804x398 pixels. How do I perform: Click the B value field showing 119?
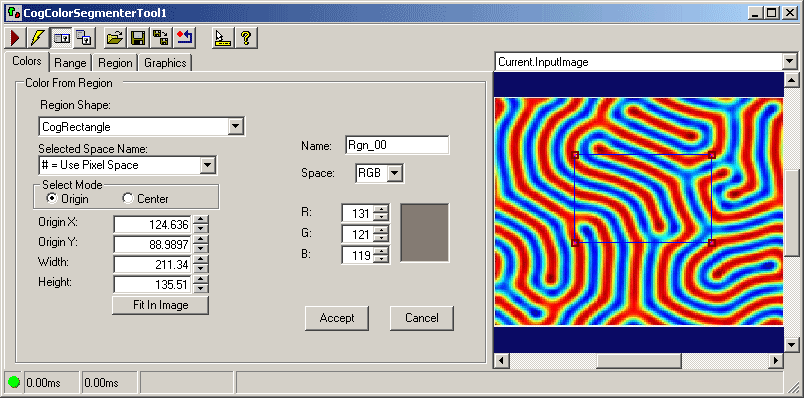pos(357,255)
